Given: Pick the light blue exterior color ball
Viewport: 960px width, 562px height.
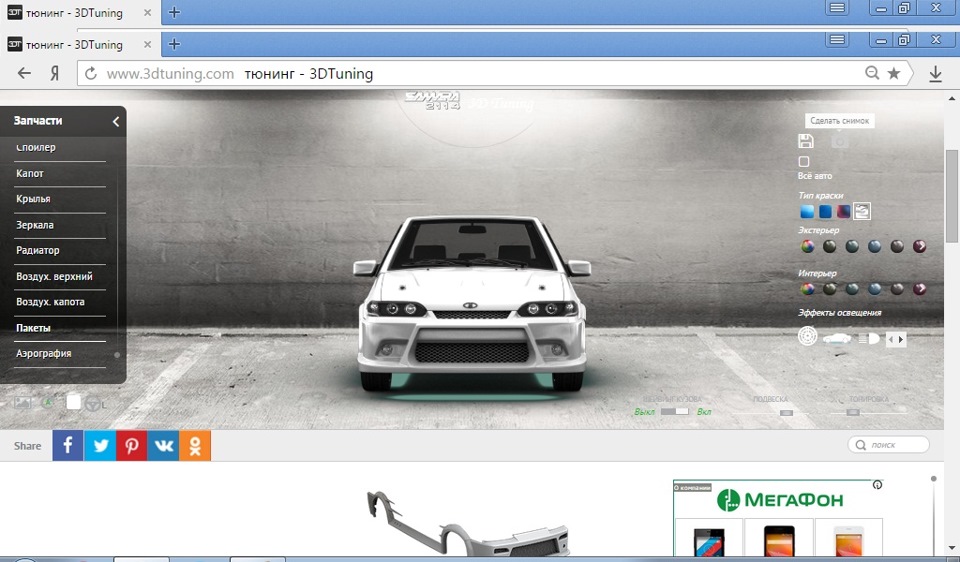Looking at the screenshot, I should (x=874, y=246).
